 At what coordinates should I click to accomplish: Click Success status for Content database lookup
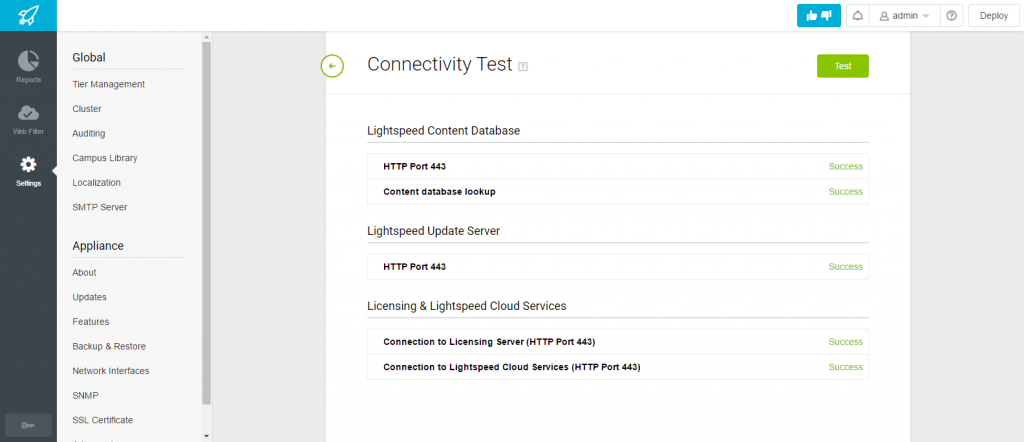pyautogui.click(x=846, y=192)
